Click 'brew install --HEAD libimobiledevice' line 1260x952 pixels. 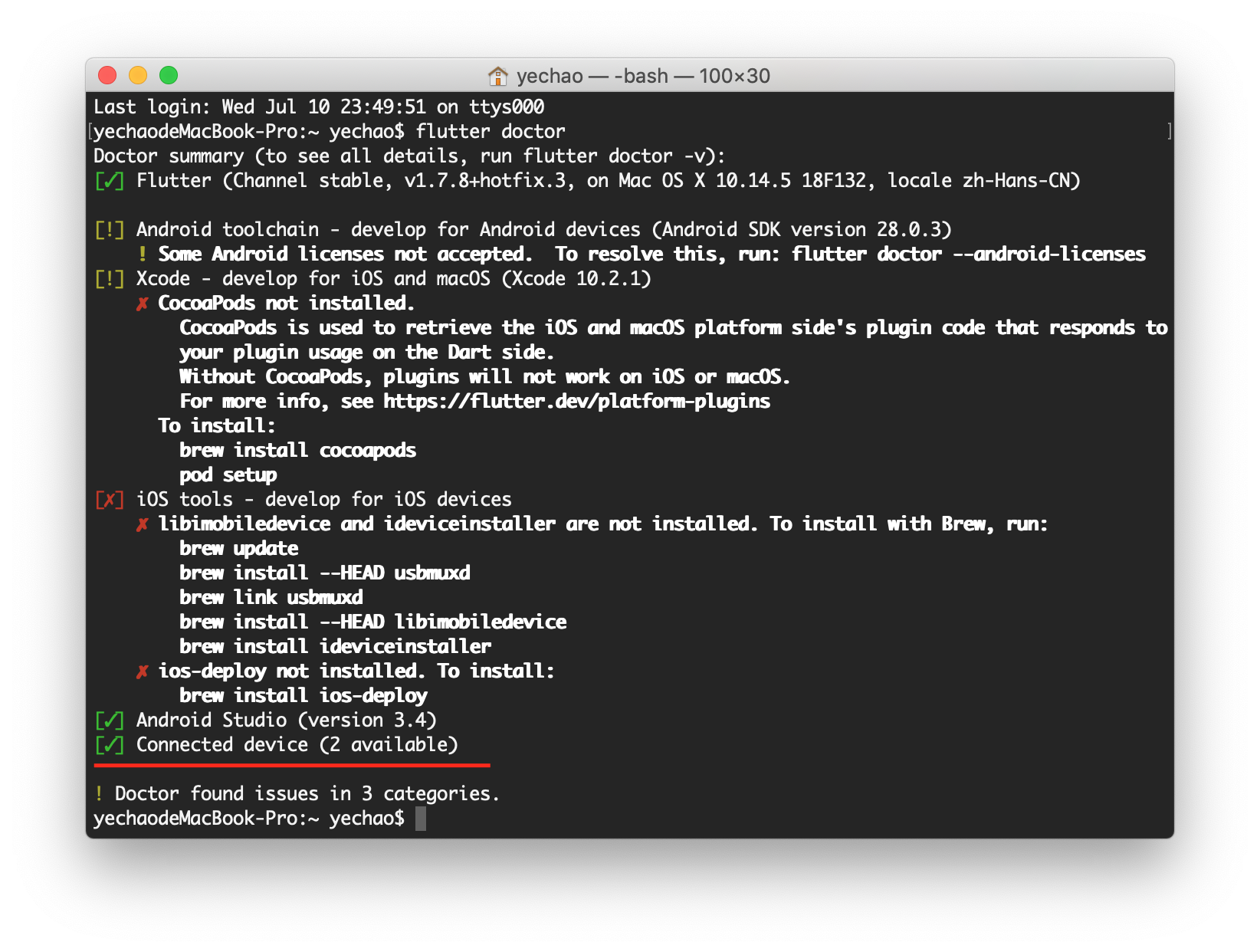pos(373,622)
